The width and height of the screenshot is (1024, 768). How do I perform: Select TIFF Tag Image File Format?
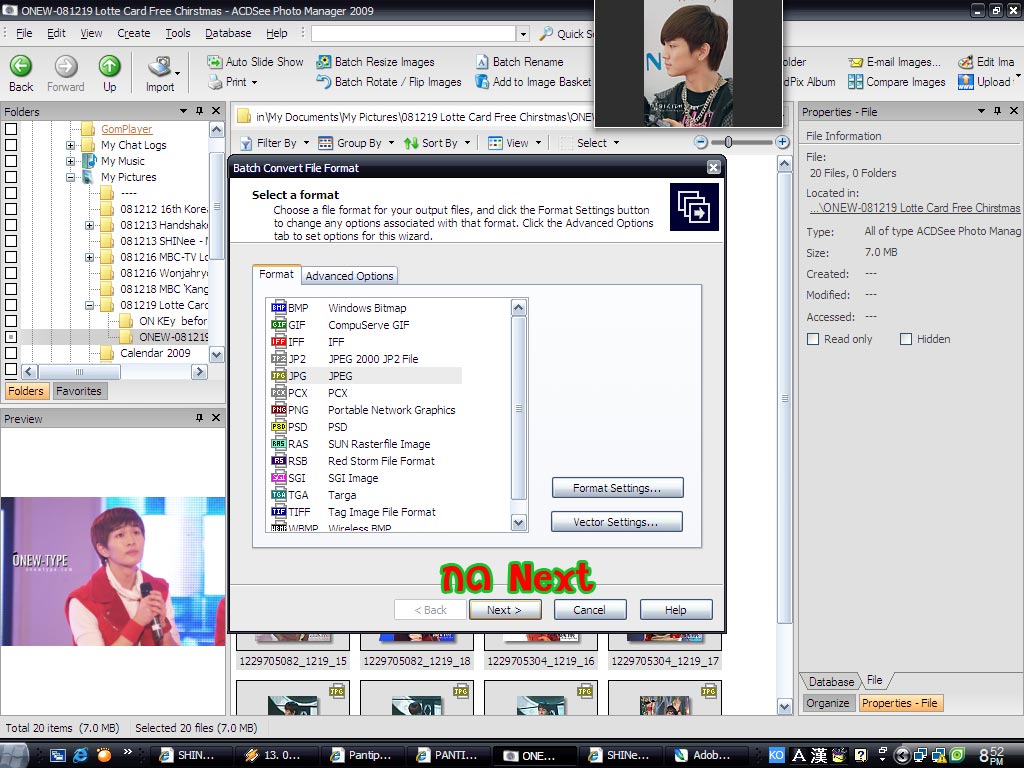tap(366, 511)
